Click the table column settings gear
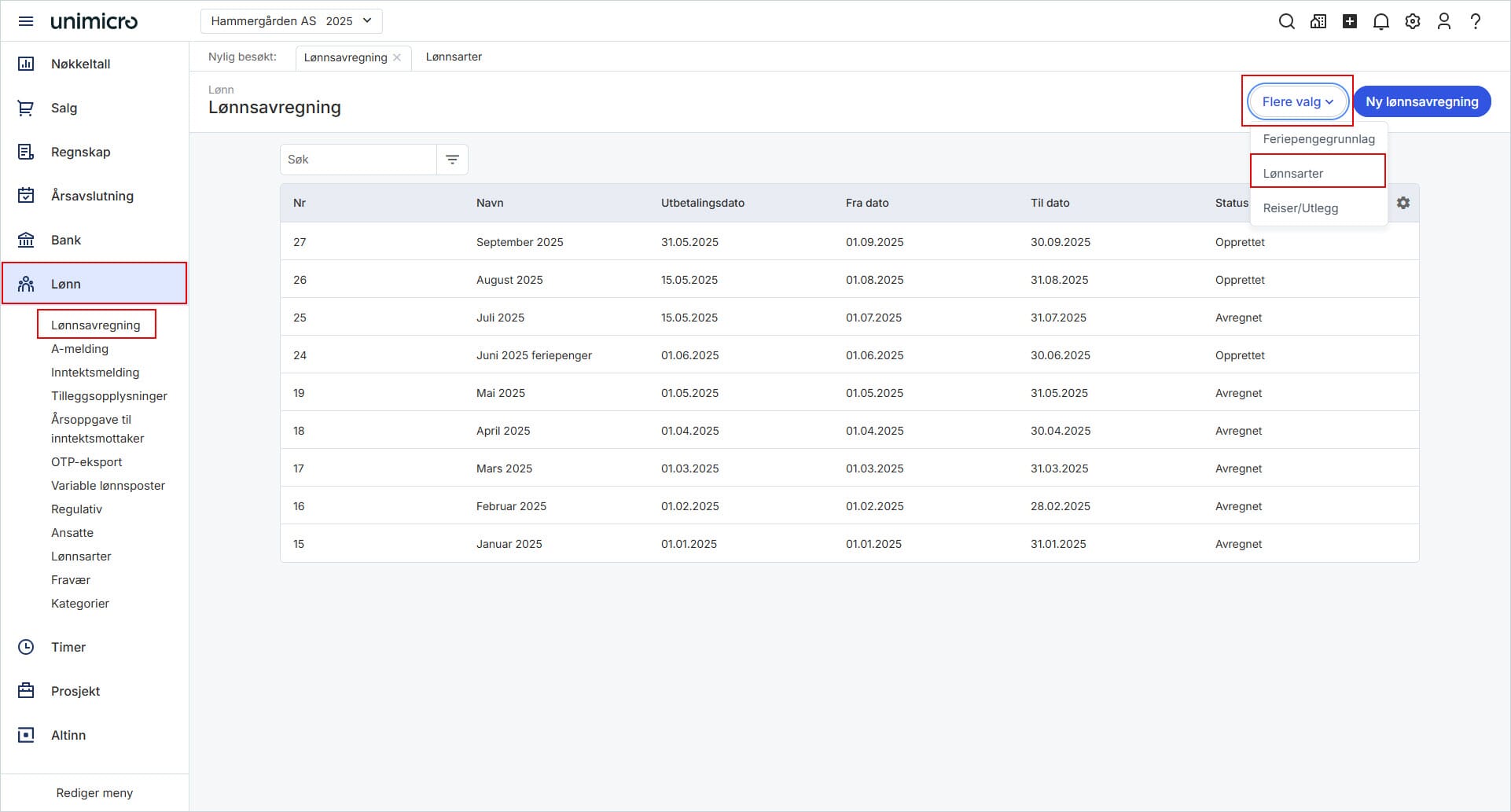Viewport: 1511px width, 812px height. coord(1403,203)
